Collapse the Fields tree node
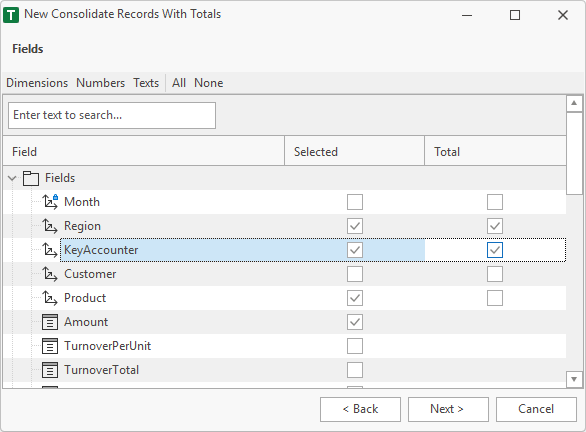 12,178
